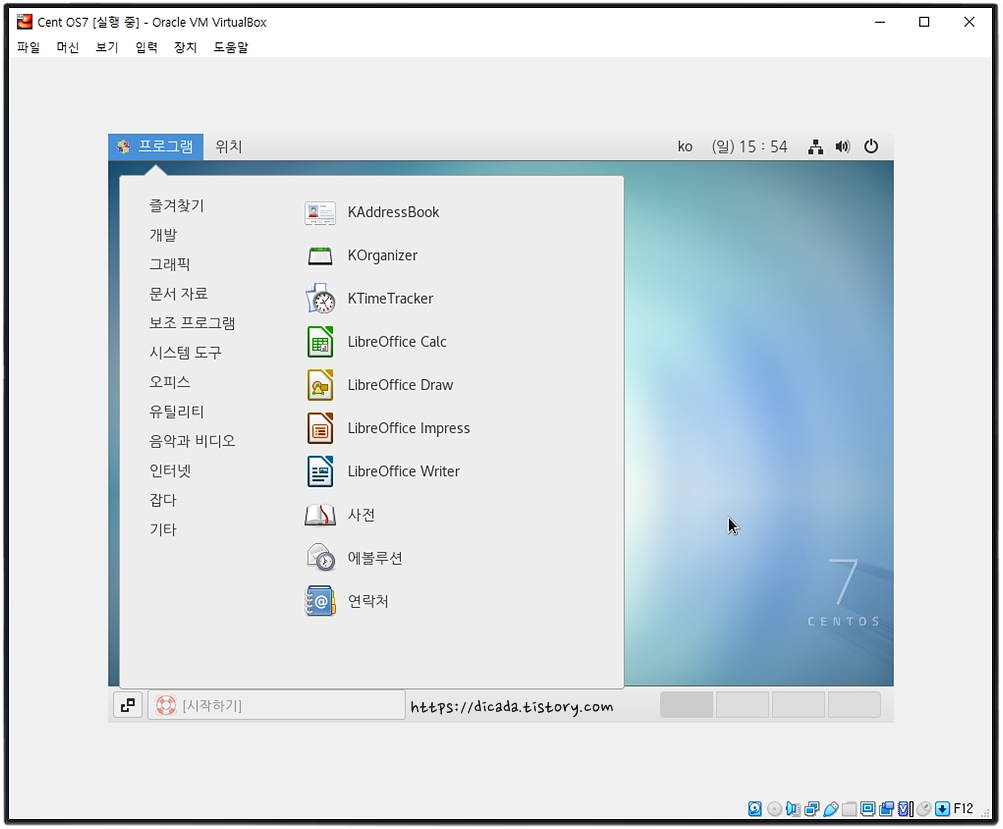Switch to the third workspace in pager
The width and height of the screenshot is (1003, 829).
[x=798, y=705]
